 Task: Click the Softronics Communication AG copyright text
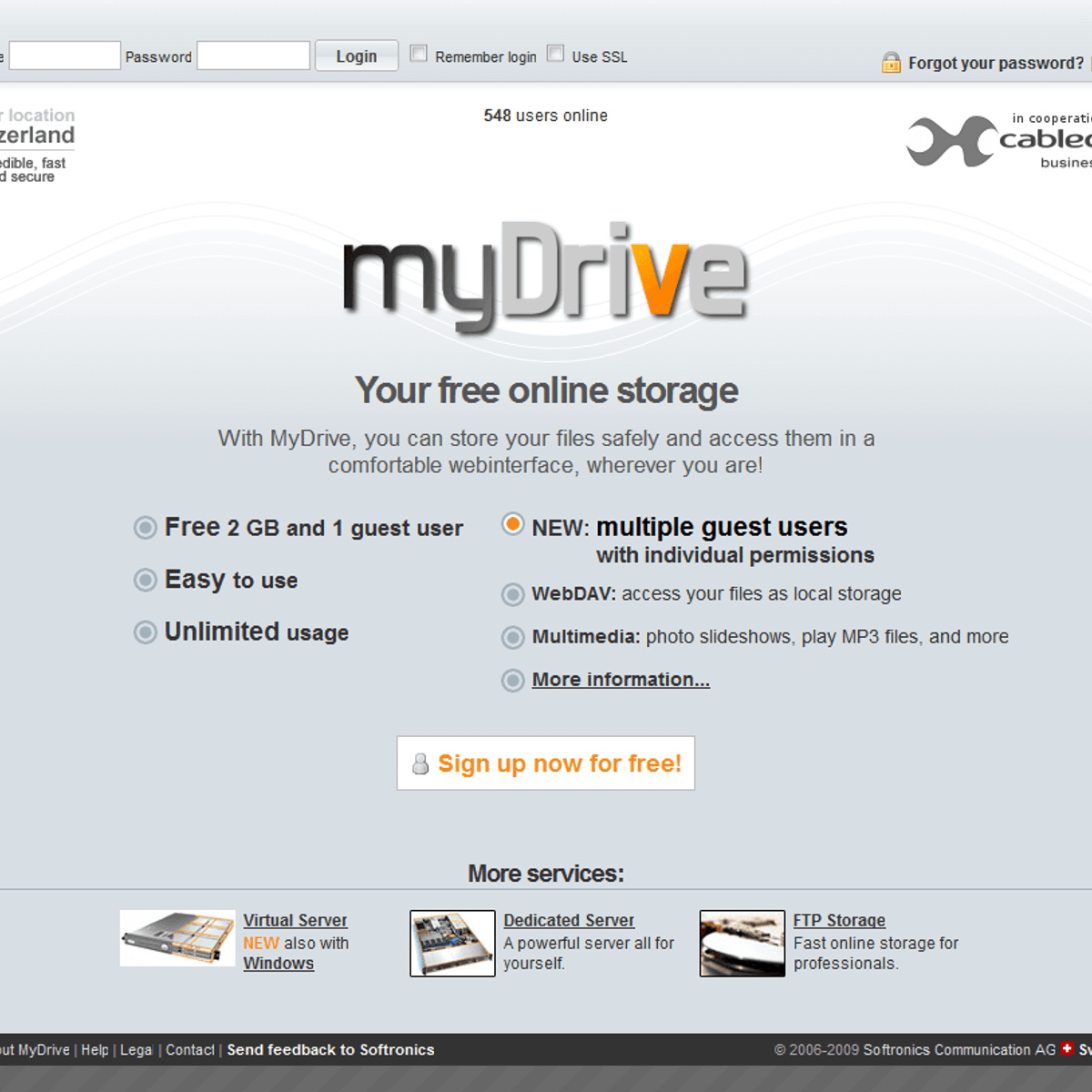915,1049
